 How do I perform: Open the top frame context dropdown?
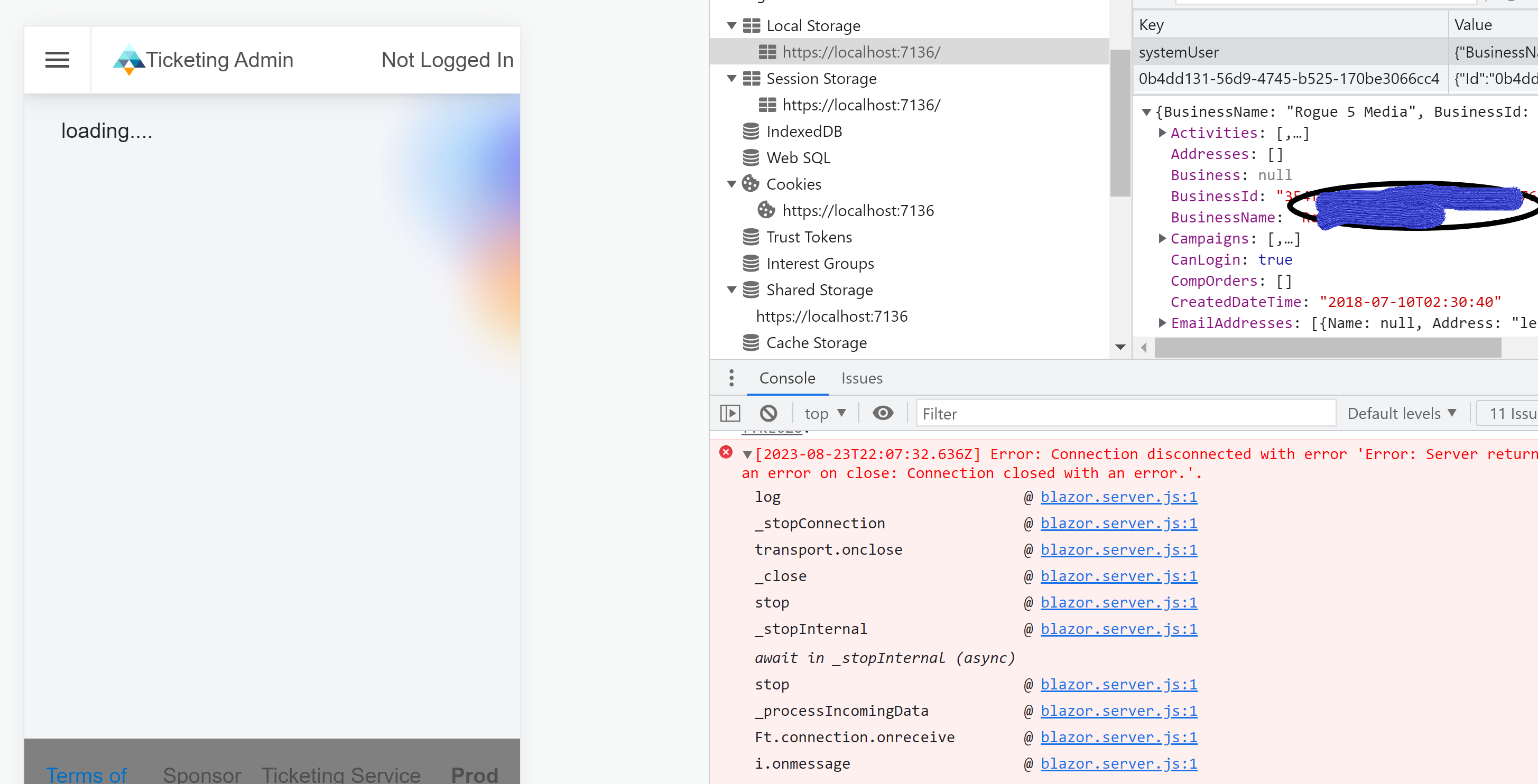tap(825, 412)
